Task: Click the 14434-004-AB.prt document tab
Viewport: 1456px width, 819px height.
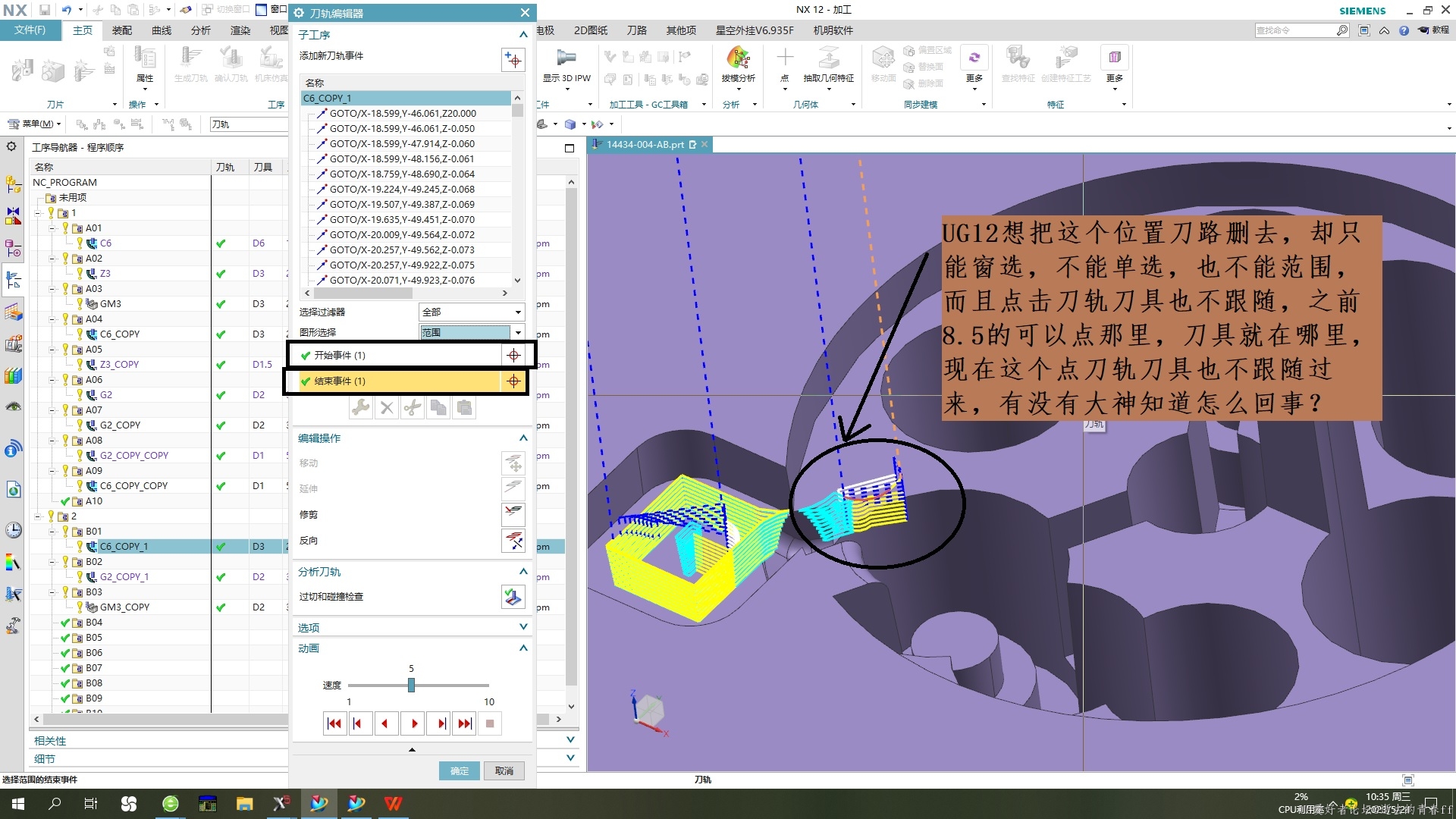Action: pyautogui.click(x=645, y=144)
